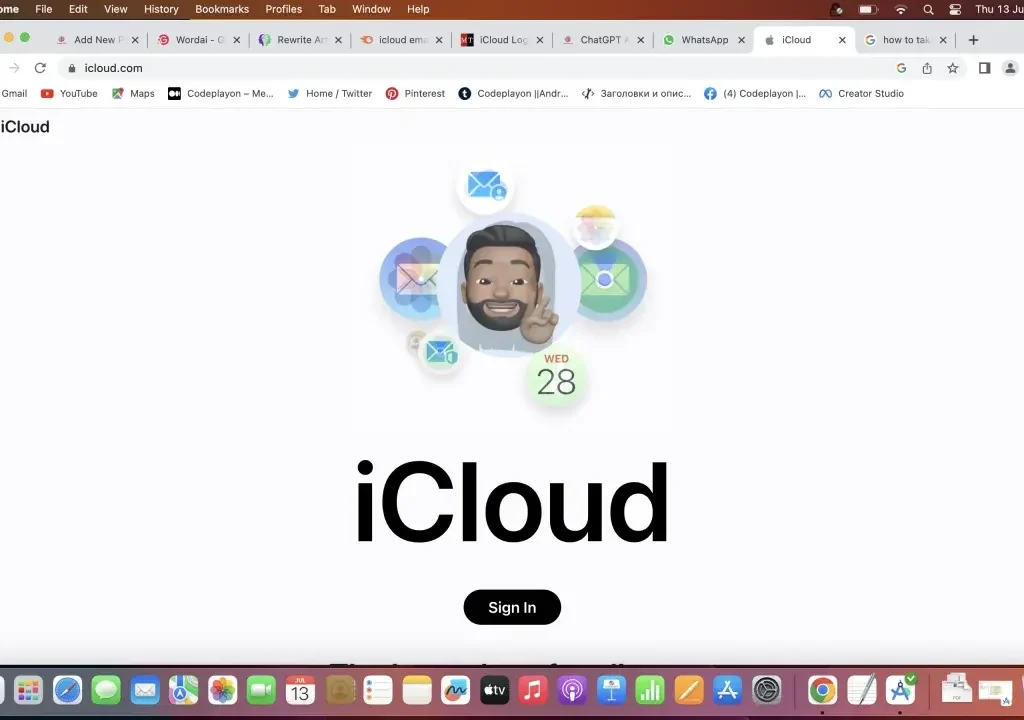Image resolution: width=1024 pixels, height=720 pixels.
Task: Open the Заголовки и опис... bookmark
Action: tap(636, 93)
